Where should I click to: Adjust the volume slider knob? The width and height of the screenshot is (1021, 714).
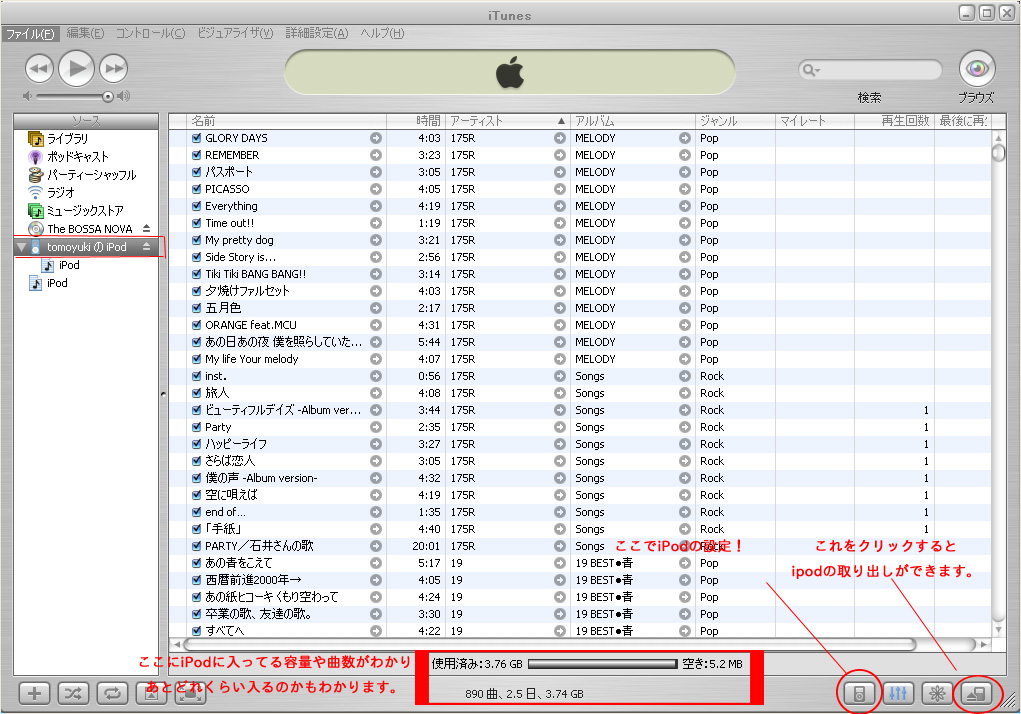107,97
